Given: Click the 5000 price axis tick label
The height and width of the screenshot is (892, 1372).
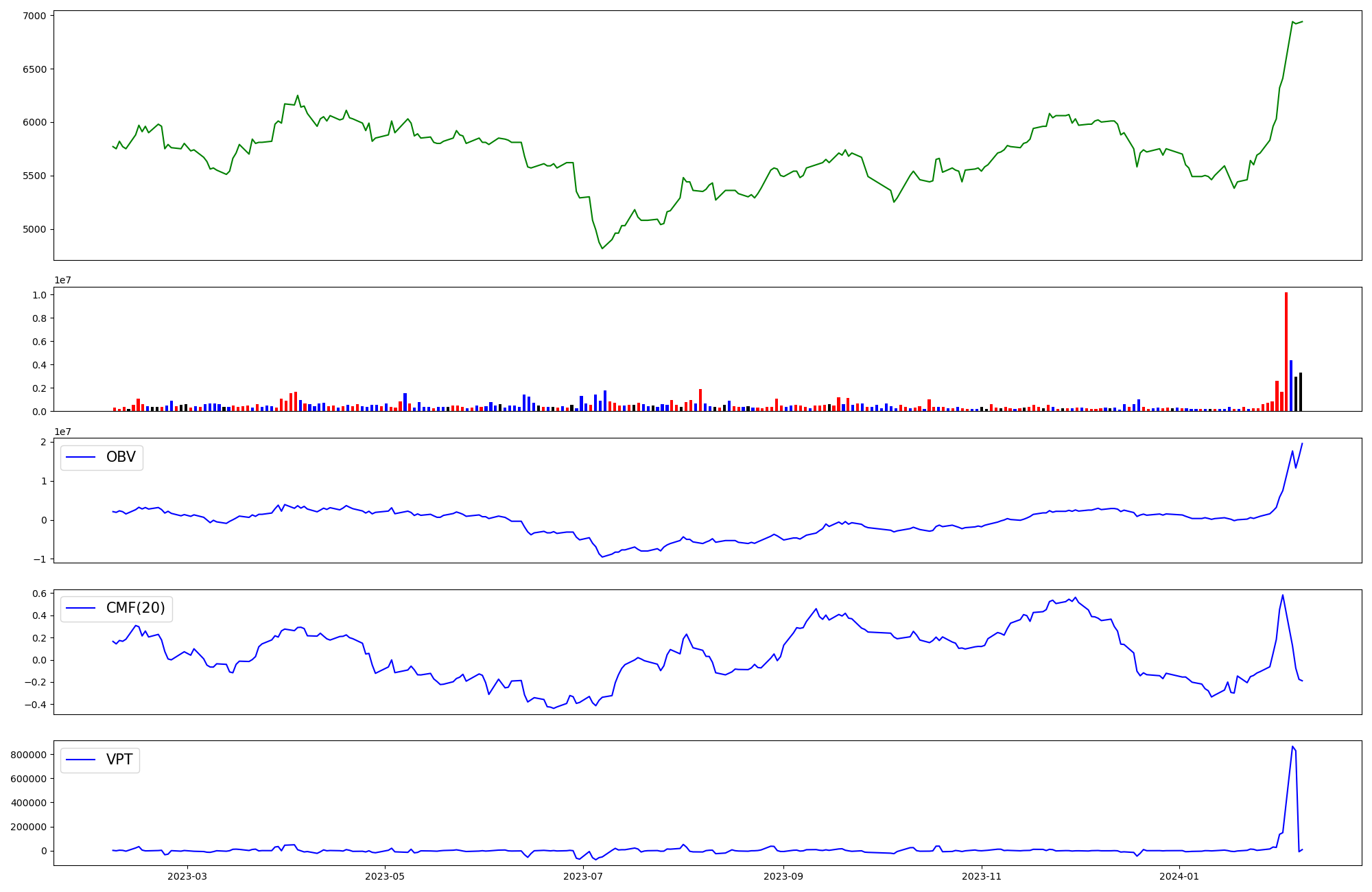Looking at the screenshot, I should 34,229.
